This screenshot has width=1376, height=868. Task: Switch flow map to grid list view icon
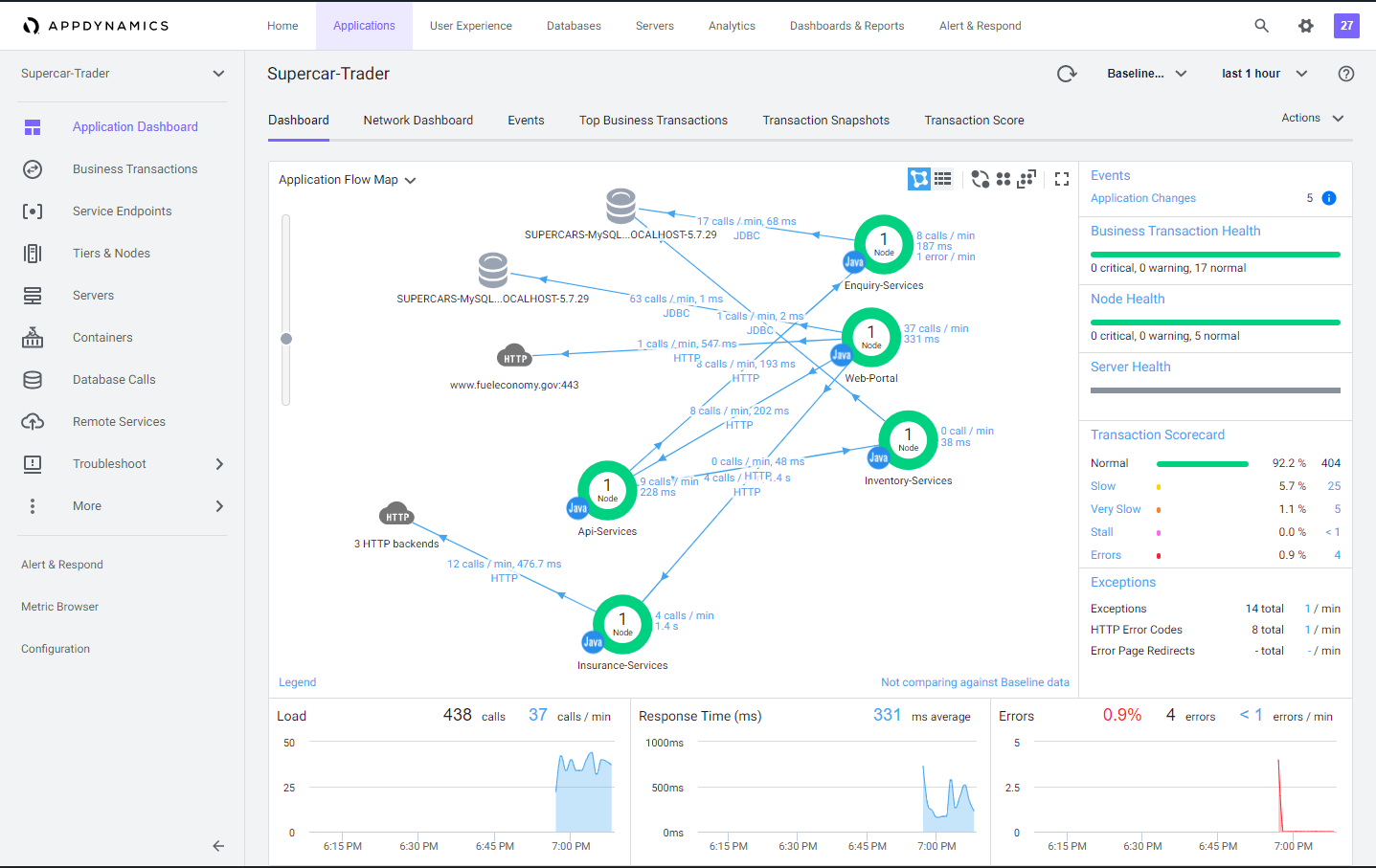click(x=943, y=179)
